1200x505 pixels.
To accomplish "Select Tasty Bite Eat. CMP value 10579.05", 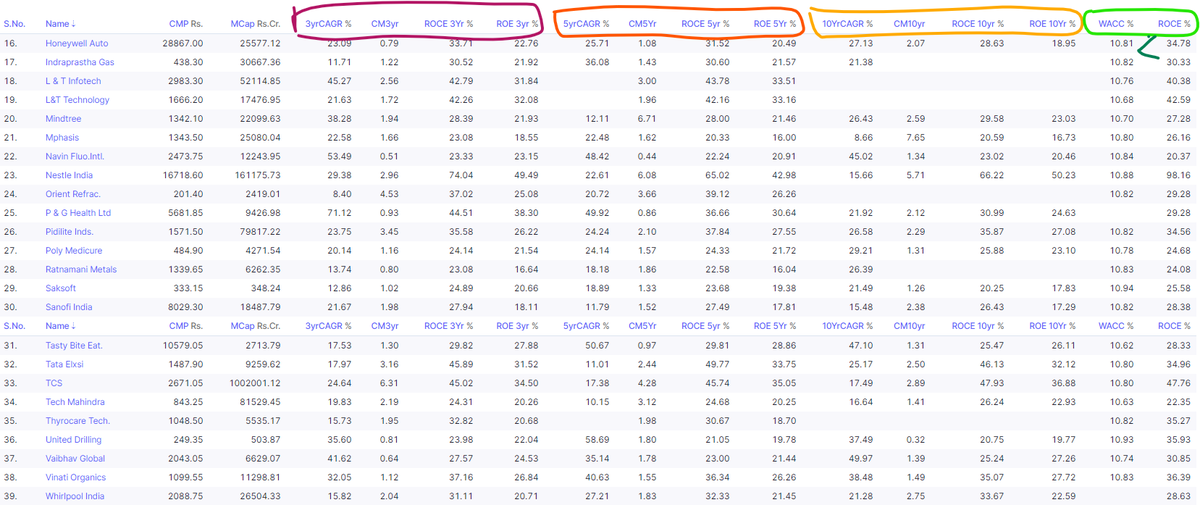I will pos(184,346).
